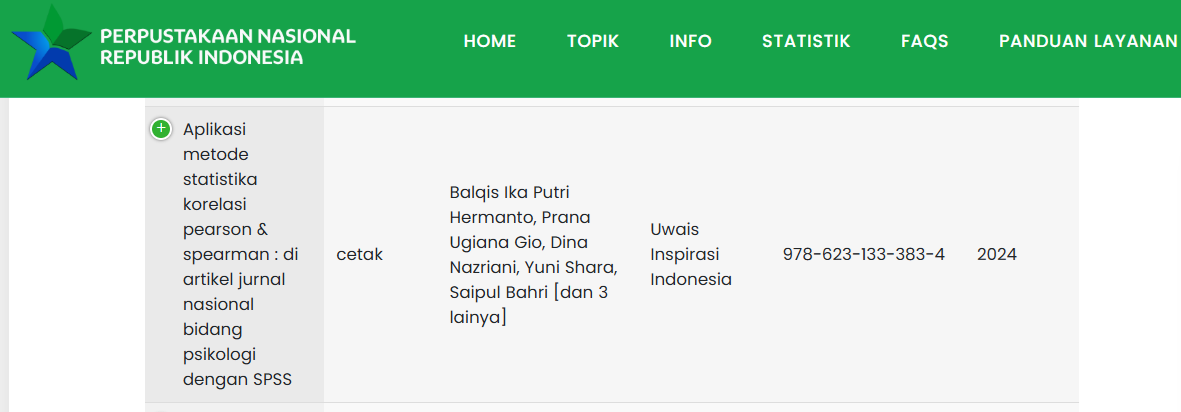Viewport: 1181px width, 412px height.
Task: Click the publication year 2024
Action: 996,255
